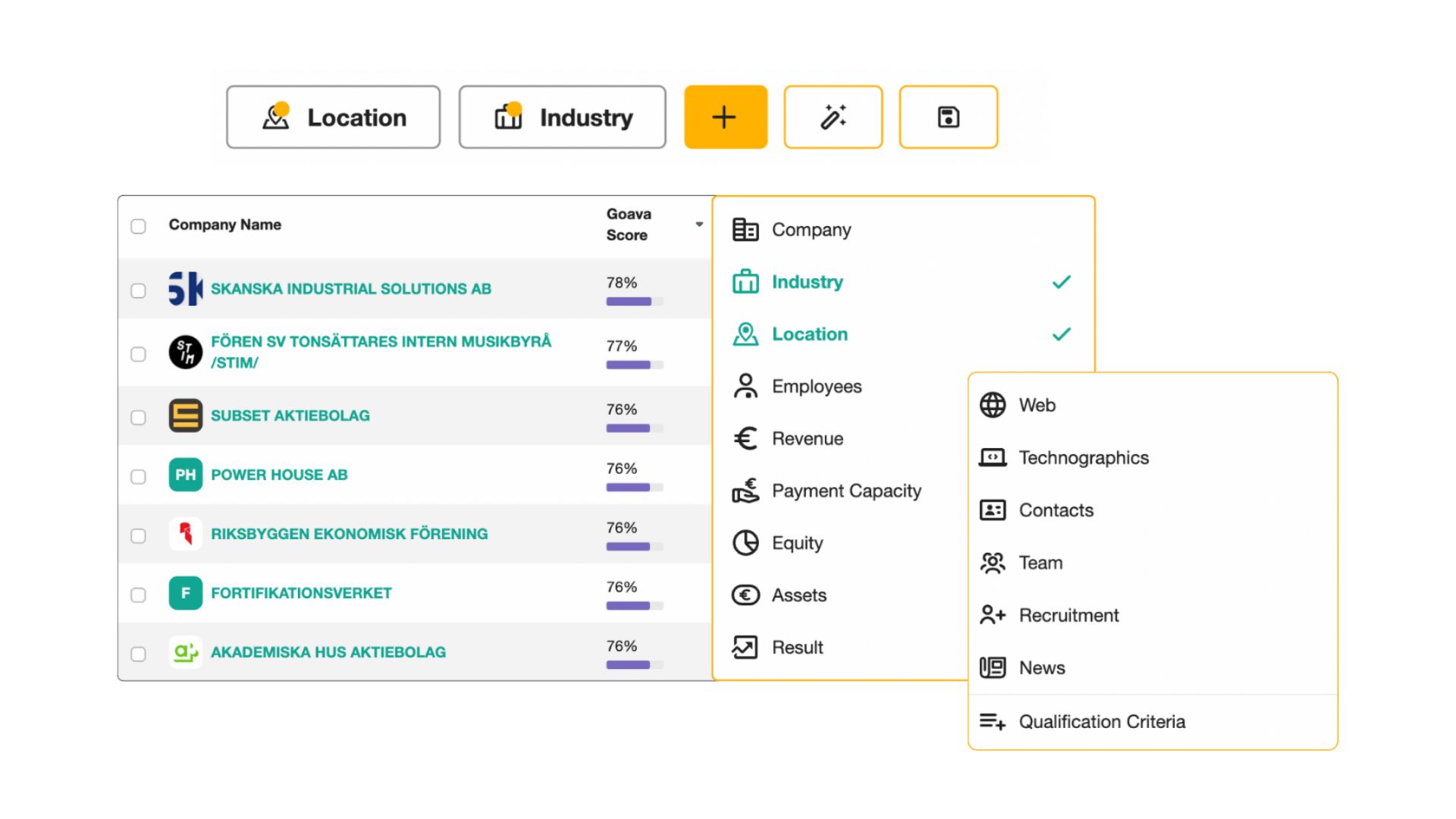This screenshot has height=819, width=1456.
Task: Check the Riksbyggen Ekonomisk Förening checkbox
Action: point(138,535)
